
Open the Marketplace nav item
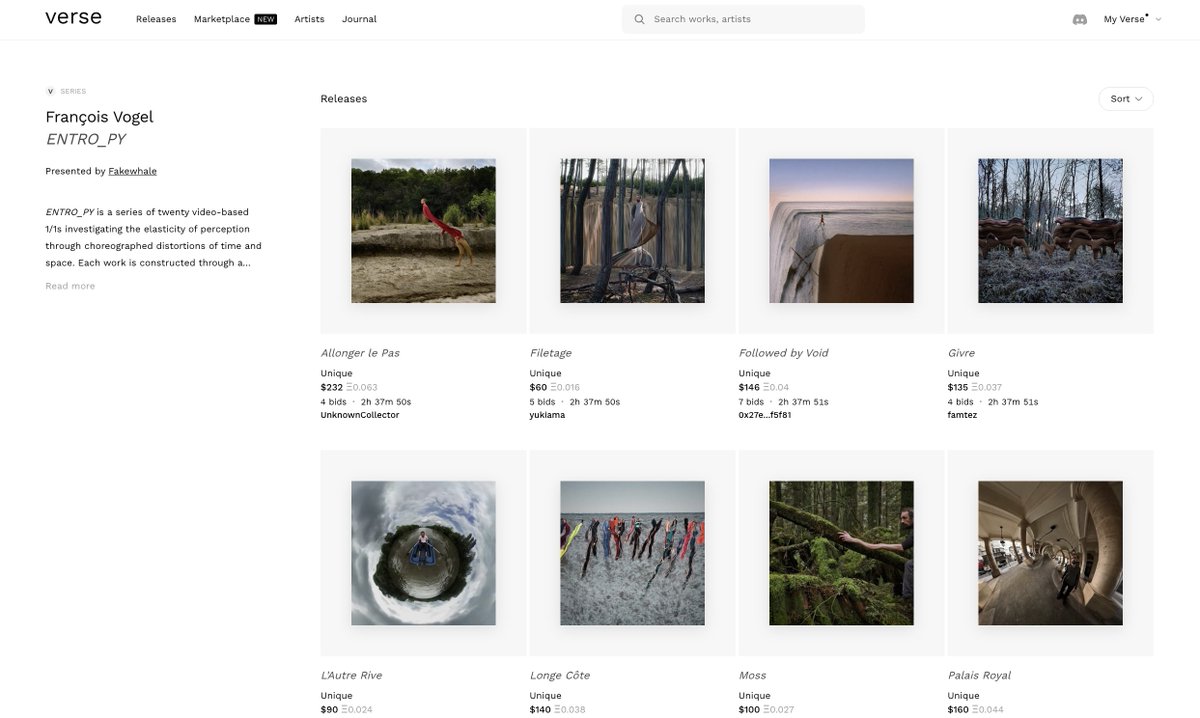[235, 19]
